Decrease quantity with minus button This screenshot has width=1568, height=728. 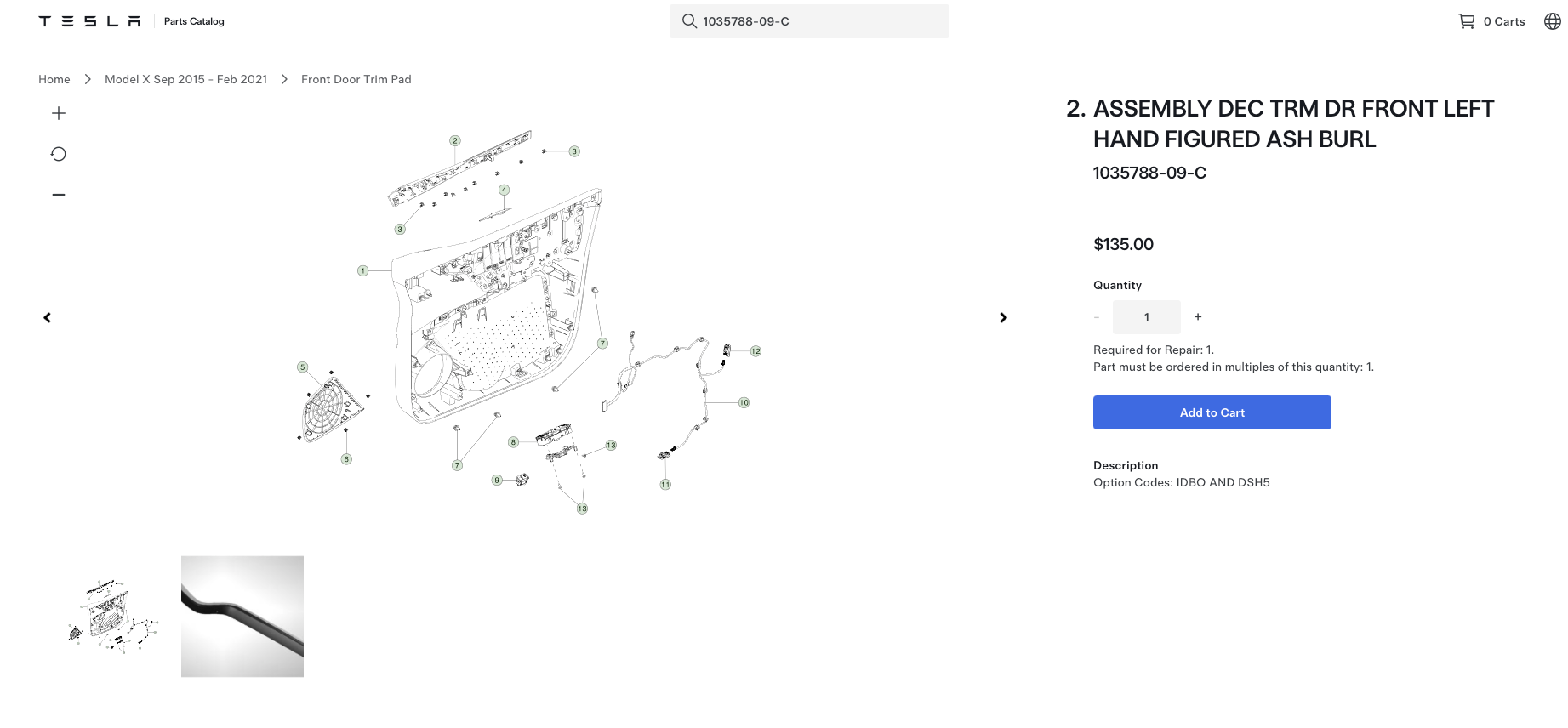pyautogui.click(x=1097, y=317)
